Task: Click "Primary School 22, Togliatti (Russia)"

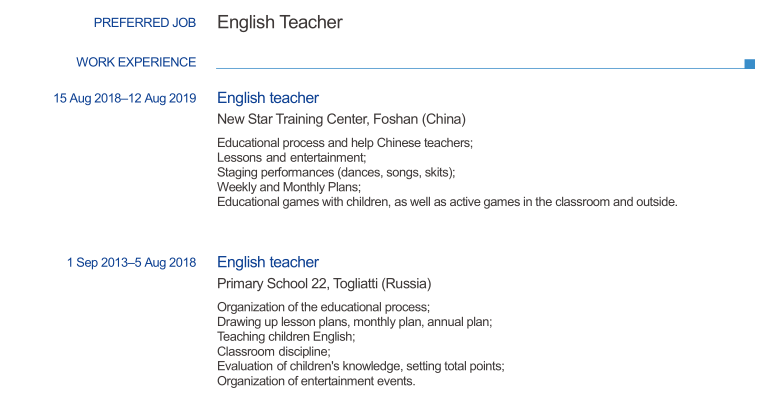Action: coord(324,283)
